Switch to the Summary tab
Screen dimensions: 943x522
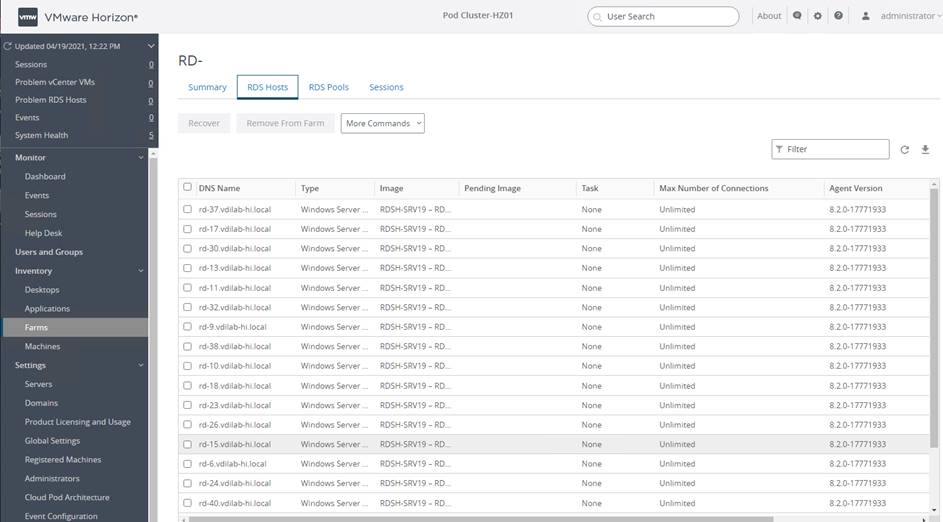[207, 87]
